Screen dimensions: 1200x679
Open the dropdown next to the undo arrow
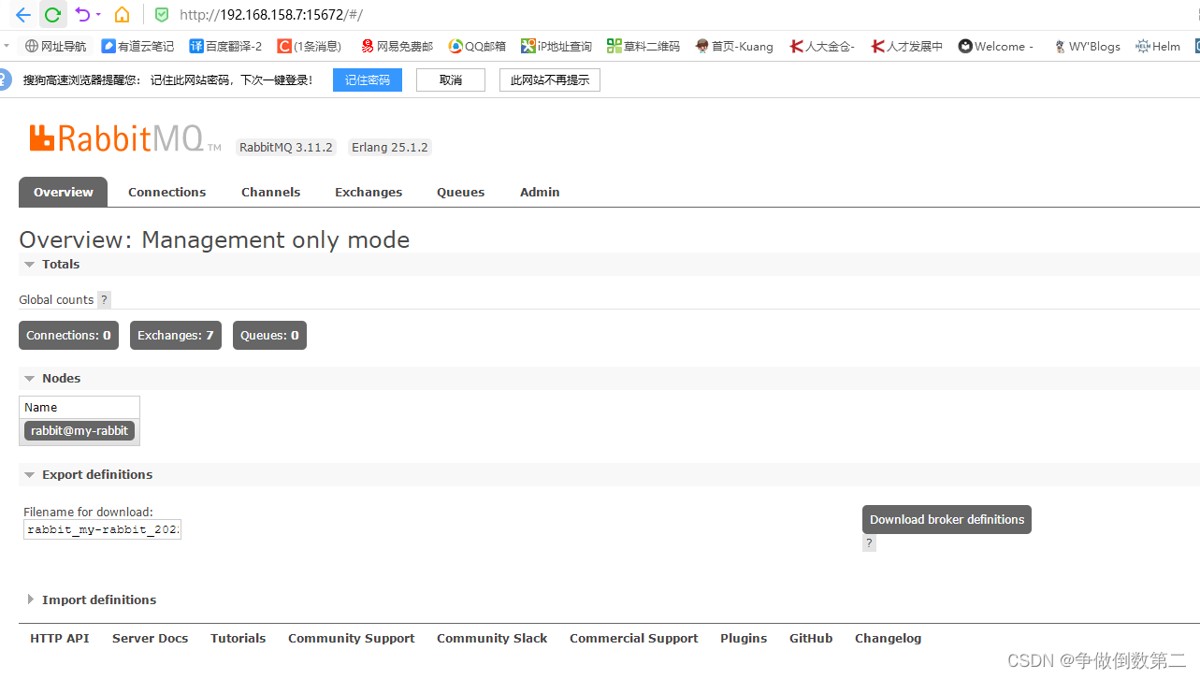tap(98, 15)
